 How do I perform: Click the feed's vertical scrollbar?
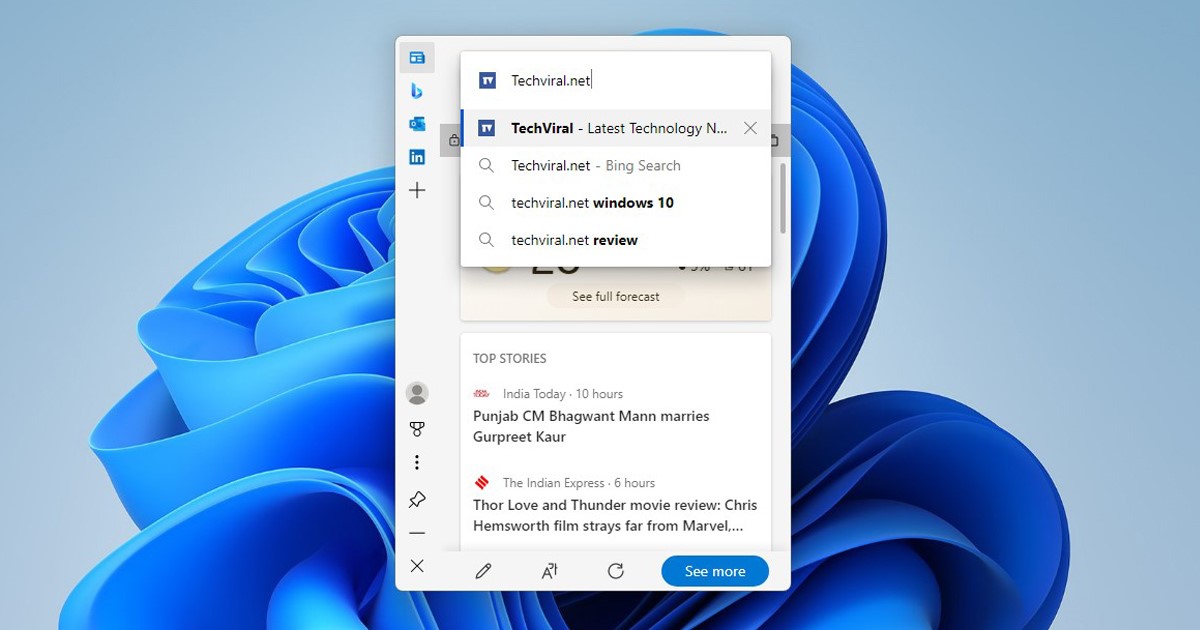tap(783, 198)
